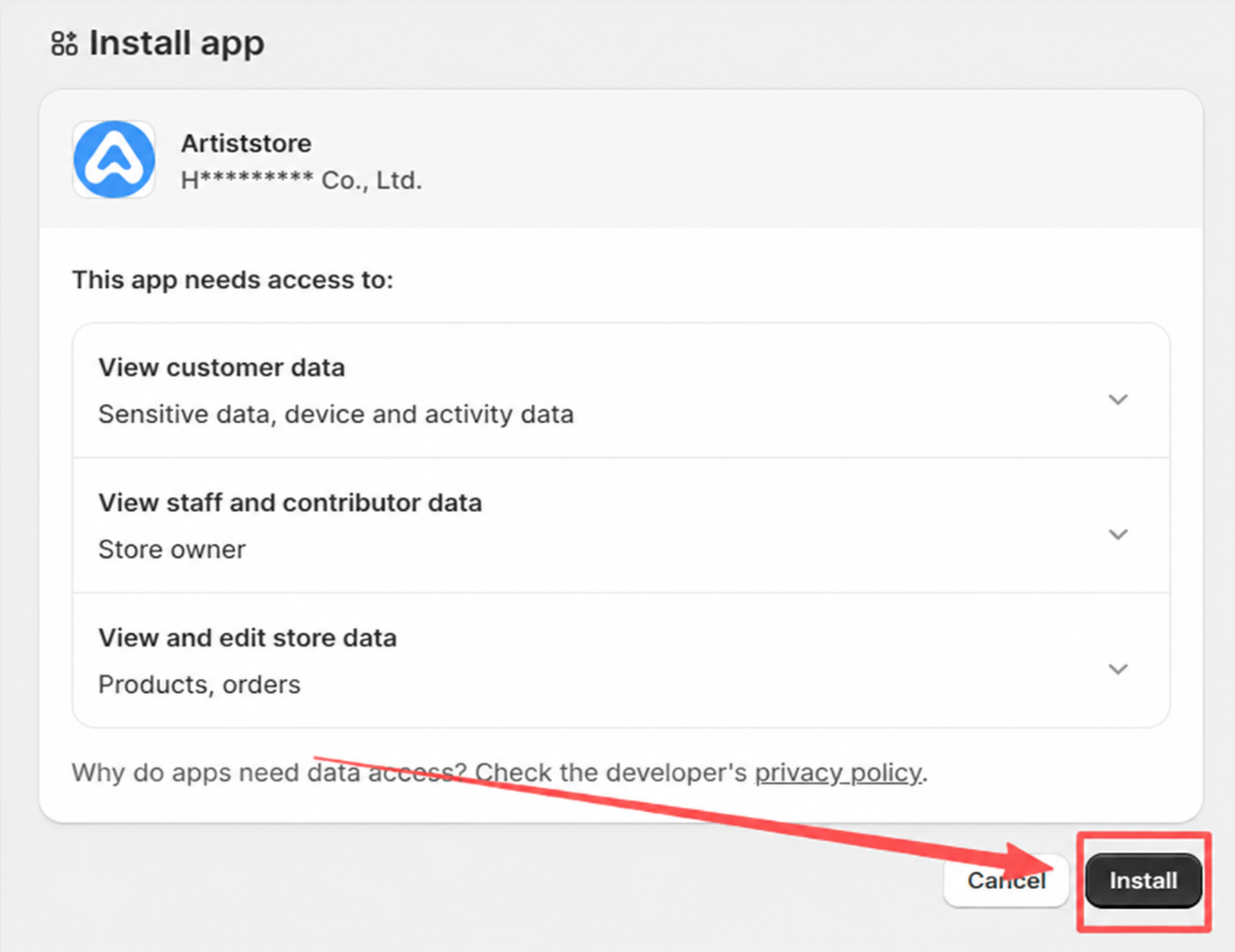The image size is (1235, 952).
Task: Click the Products, orders description
Action: click(200, 684)
